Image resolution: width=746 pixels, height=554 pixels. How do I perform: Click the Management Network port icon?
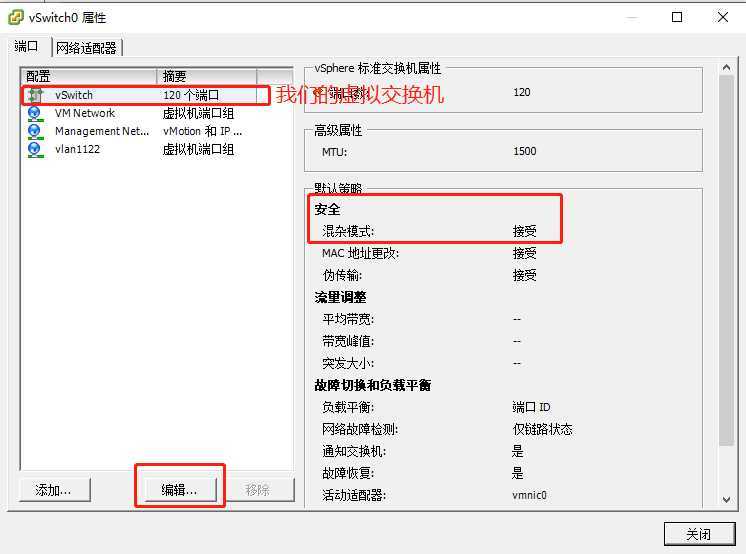[35, 131]
